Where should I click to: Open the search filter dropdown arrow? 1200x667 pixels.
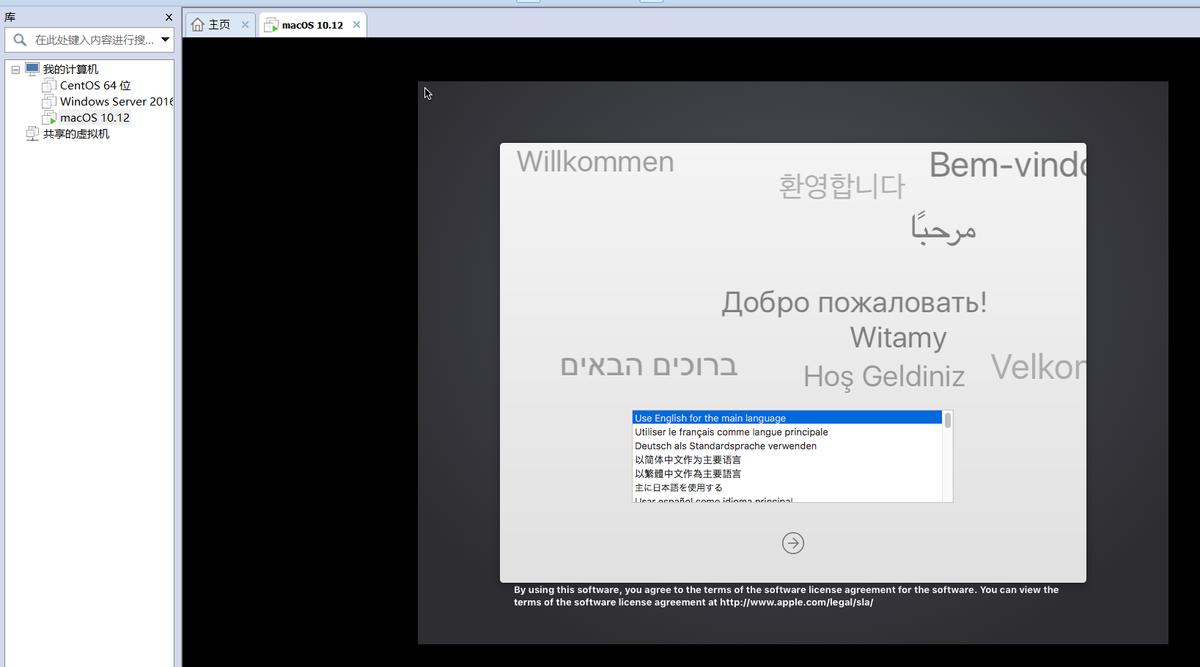pyautogui.click(x=163, y=39)
